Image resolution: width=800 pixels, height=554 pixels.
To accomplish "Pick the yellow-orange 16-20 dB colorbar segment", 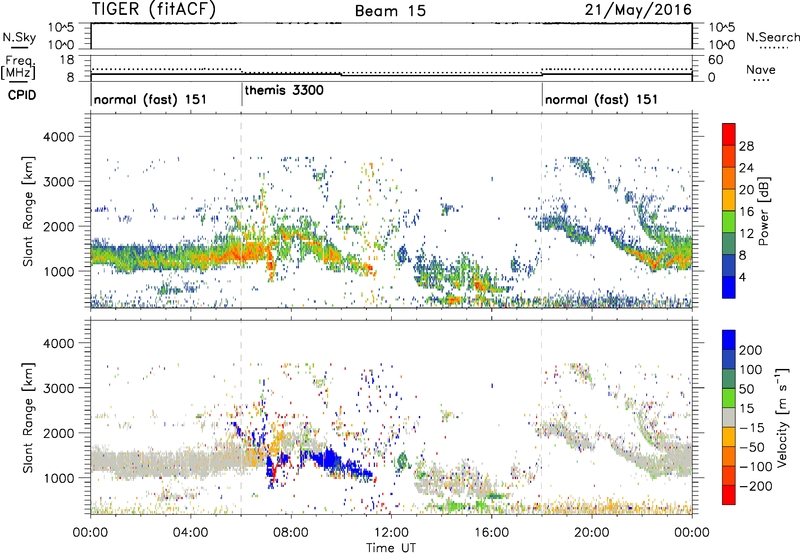I will (x=729, y=199).
